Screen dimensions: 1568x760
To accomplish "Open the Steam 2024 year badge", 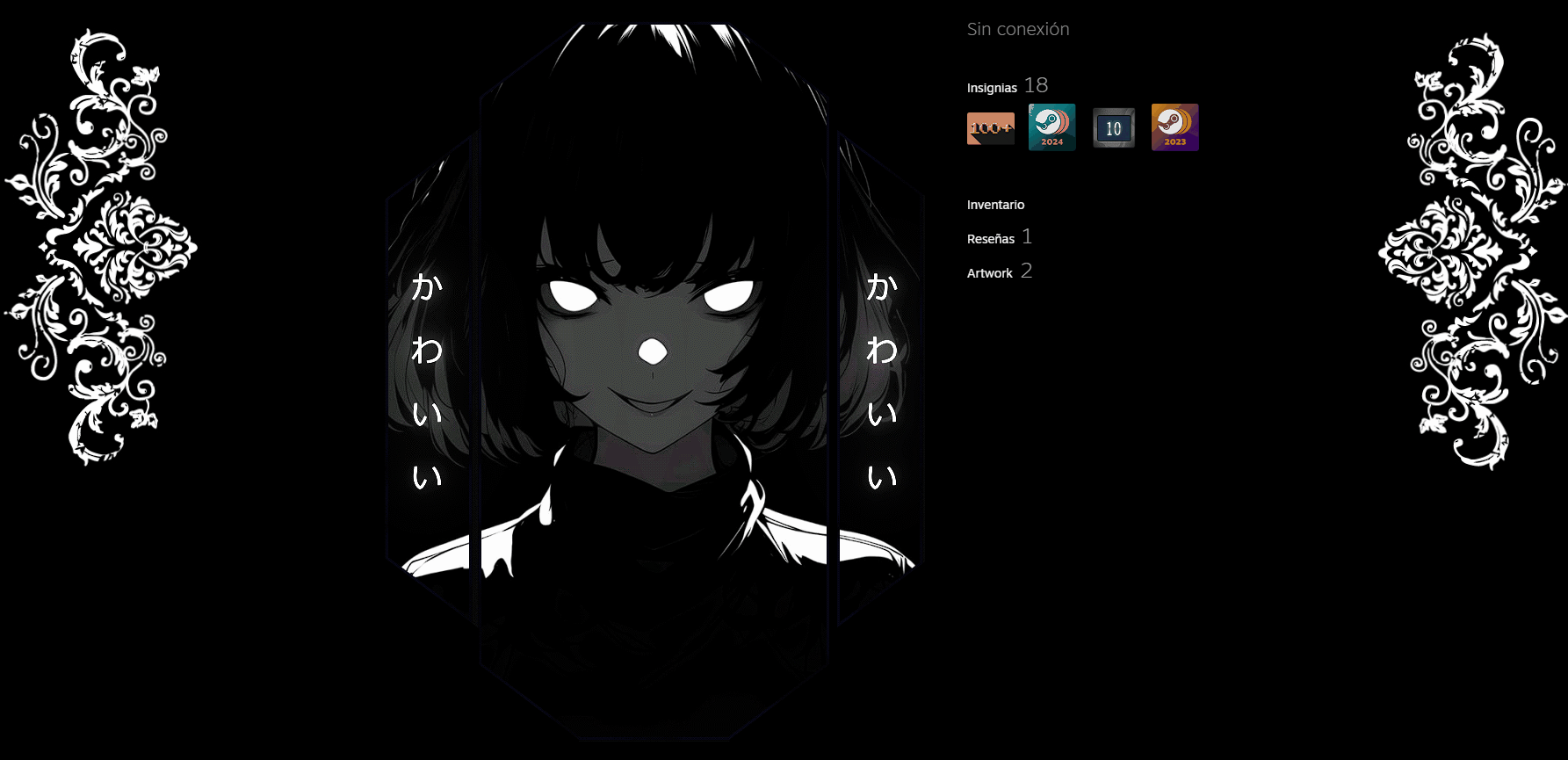I will 1052,127.
